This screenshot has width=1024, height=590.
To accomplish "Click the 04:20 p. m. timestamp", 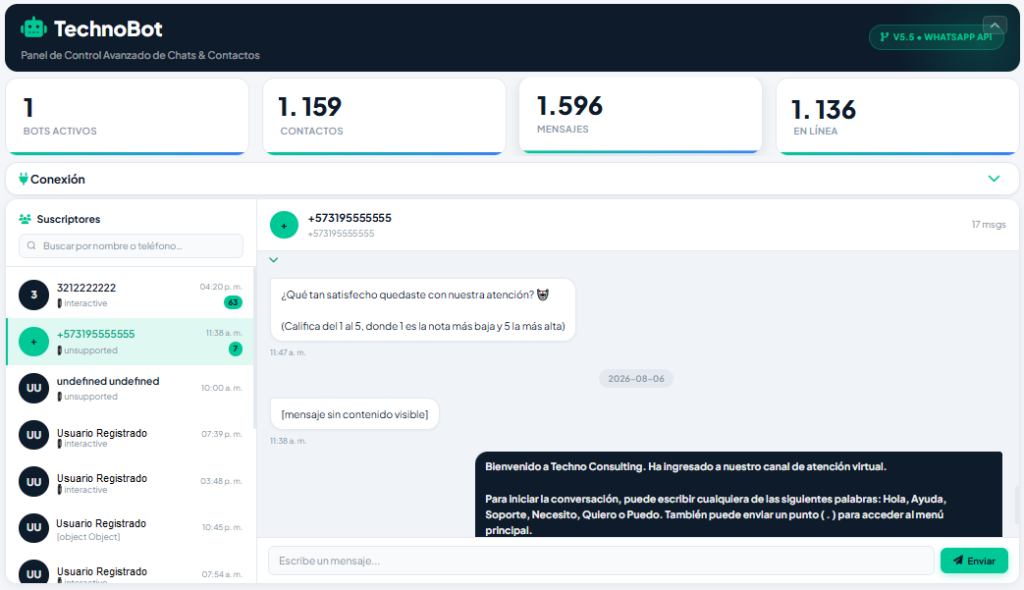I will point(221,287).
